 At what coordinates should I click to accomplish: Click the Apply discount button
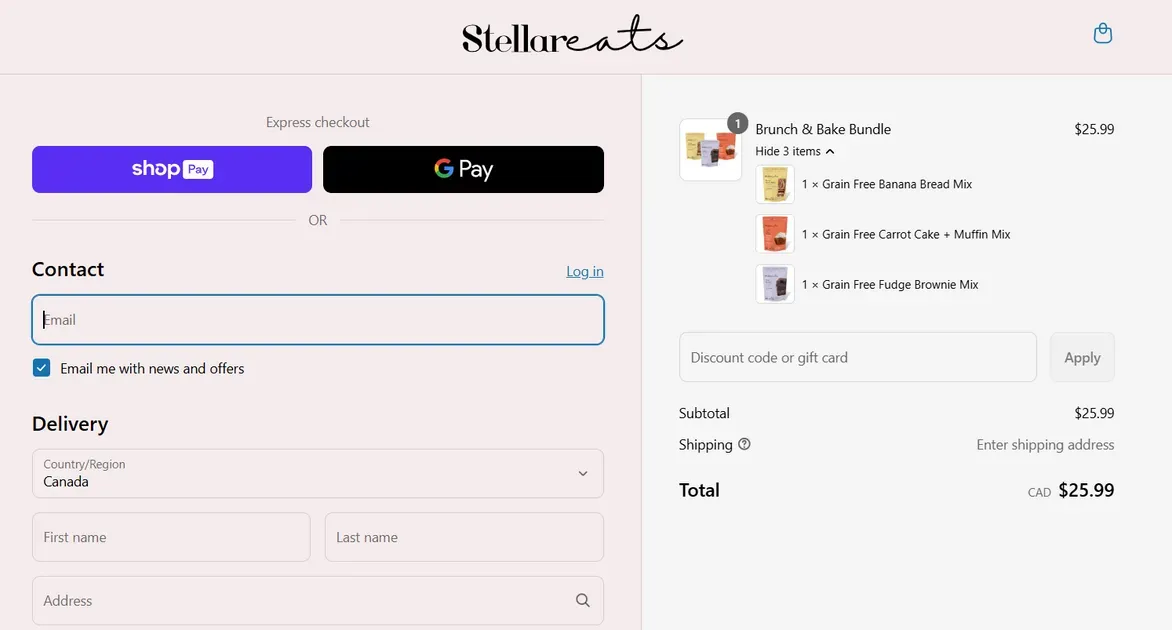(1082, 357)
